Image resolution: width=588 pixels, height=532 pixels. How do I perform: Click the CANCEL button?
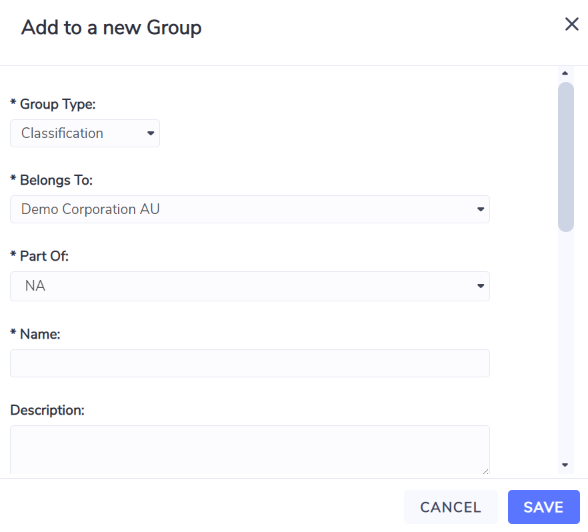click(450, 507)
